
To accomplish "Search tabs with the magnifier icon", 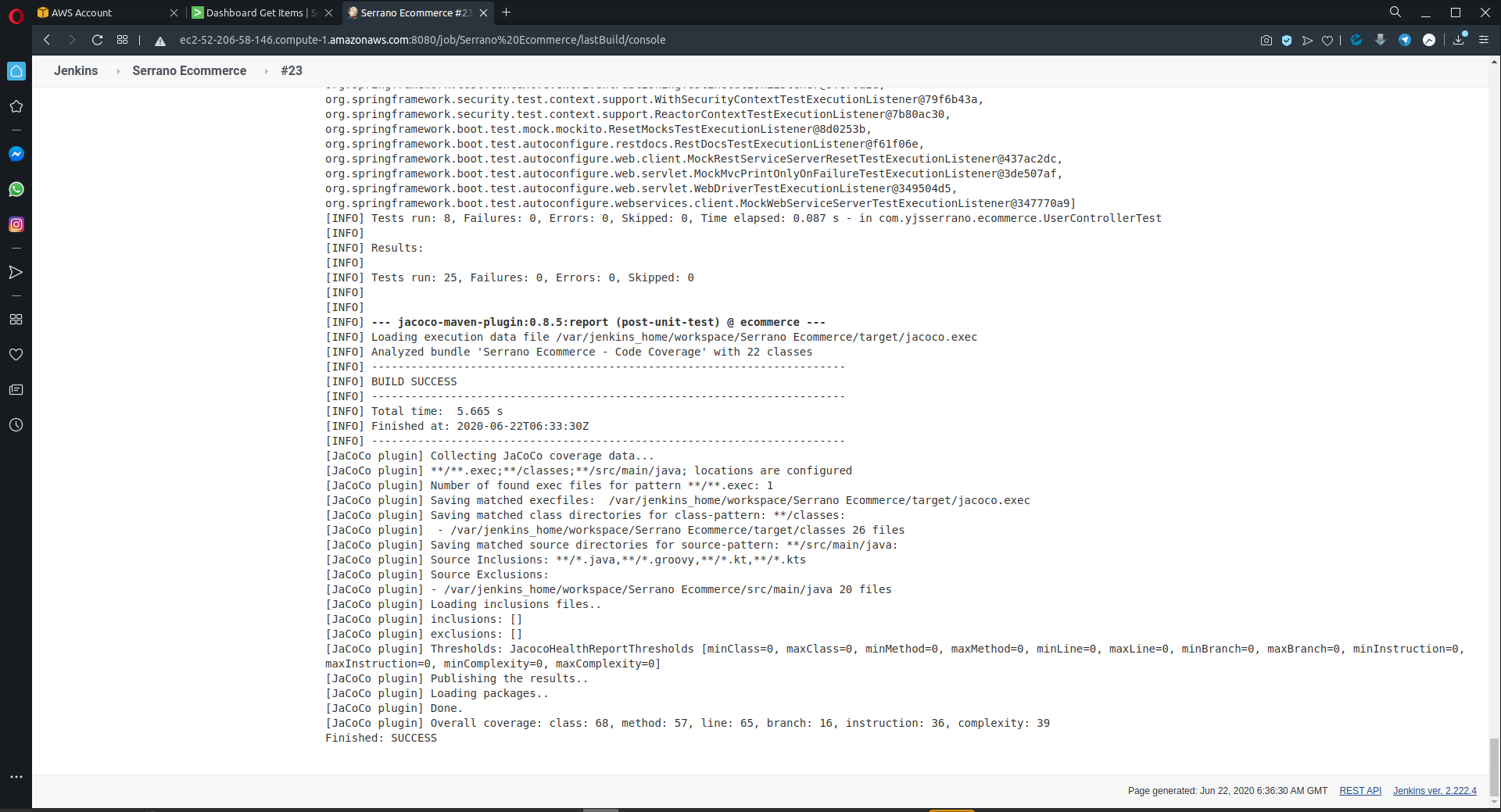I will (1395, 13).
